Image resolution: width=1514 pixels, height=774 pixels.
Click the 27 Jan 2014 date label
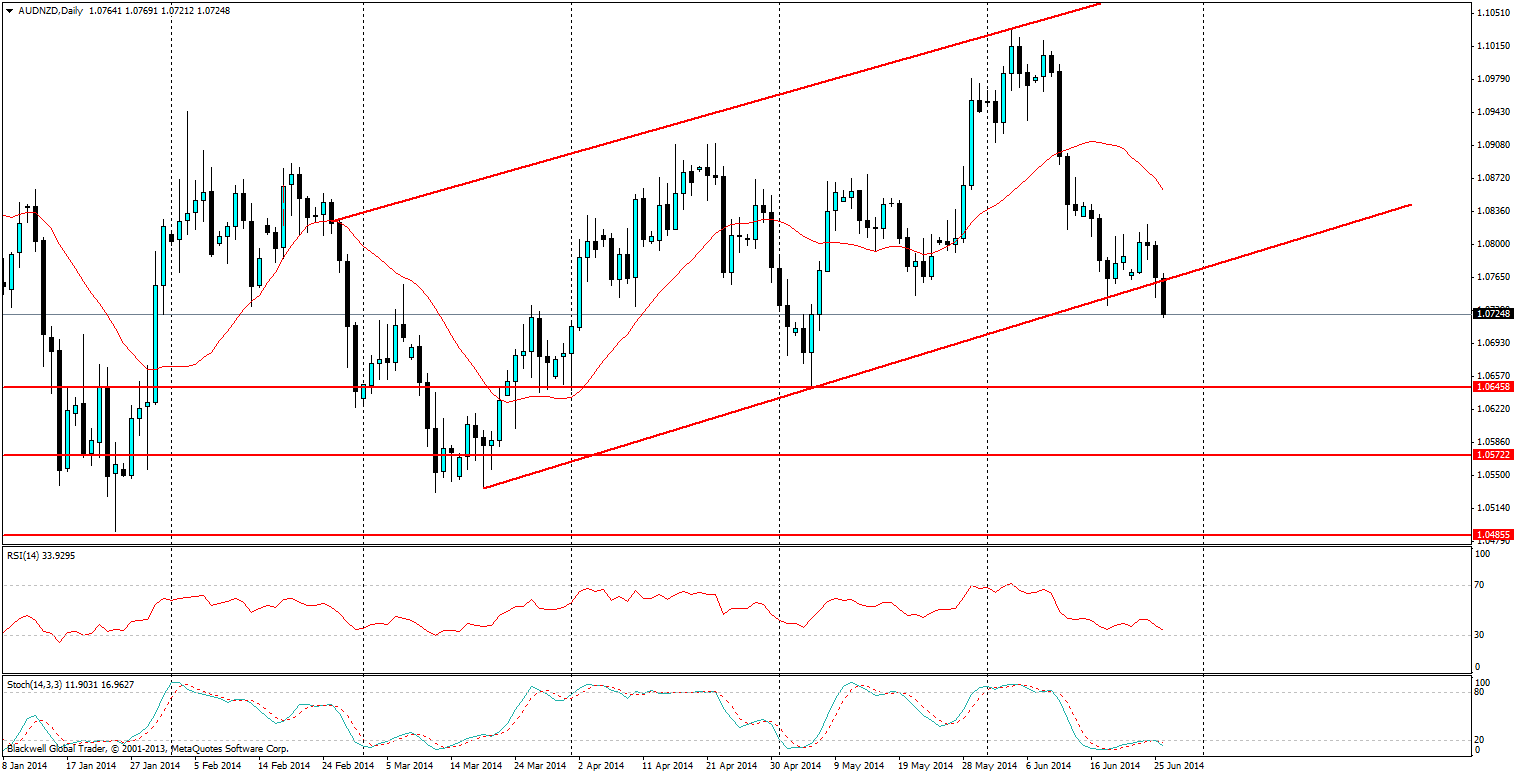pos(155,766)
